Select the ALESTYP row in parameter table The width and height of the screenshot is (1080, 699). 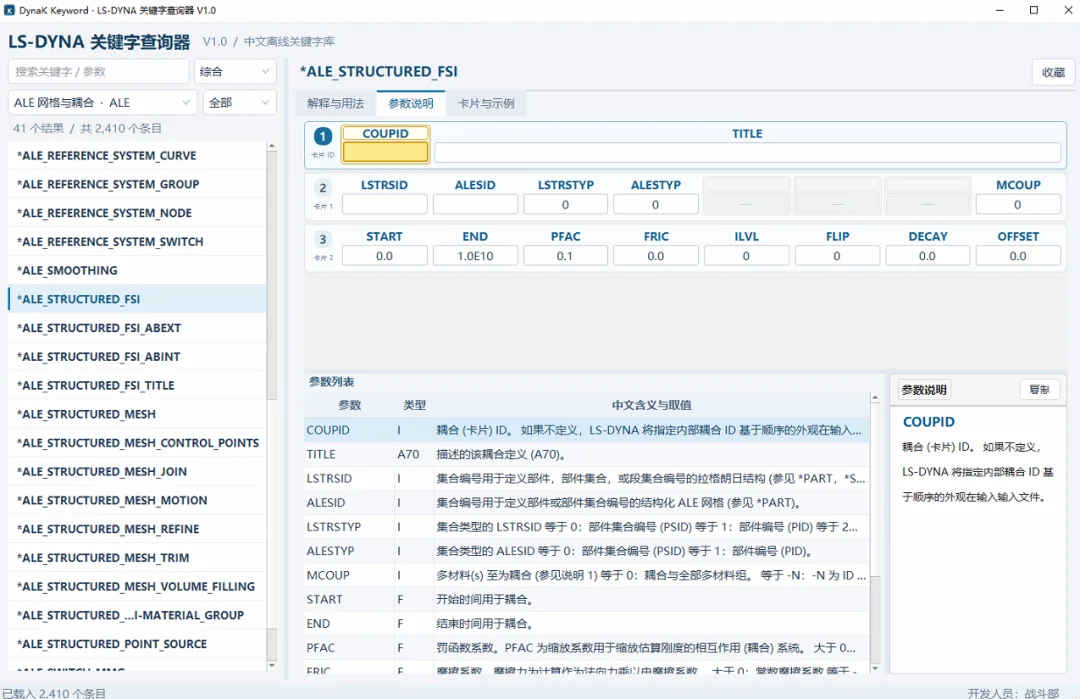tap(587, 551)
